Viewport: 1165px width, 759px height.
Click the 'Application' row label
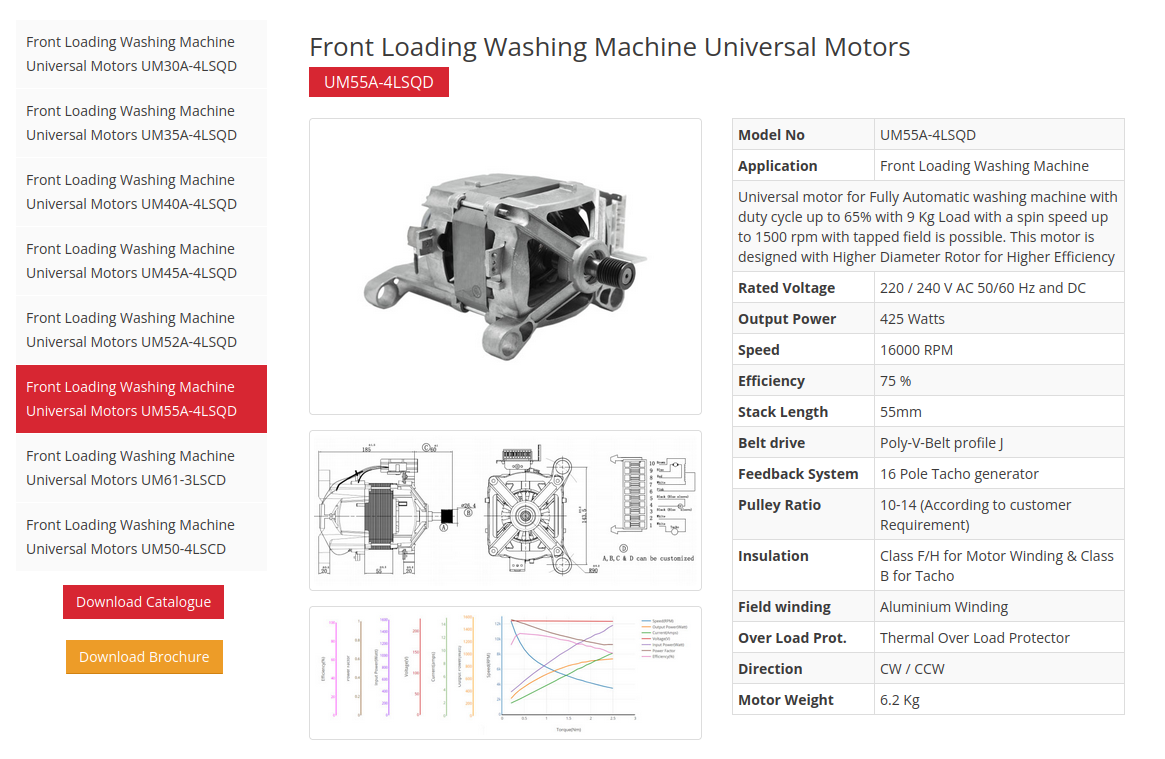tap(777, 166)
